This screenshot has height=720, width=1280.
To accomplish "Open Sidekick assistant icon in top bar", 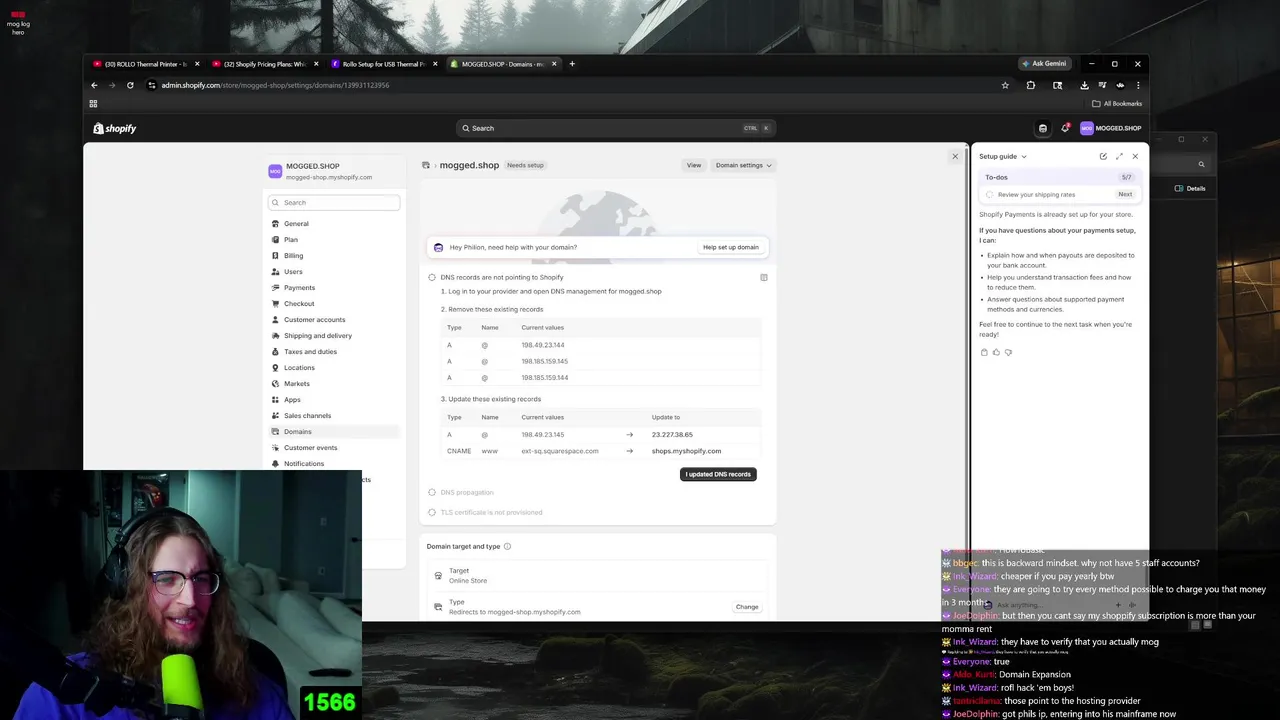I will [1043, 128].
